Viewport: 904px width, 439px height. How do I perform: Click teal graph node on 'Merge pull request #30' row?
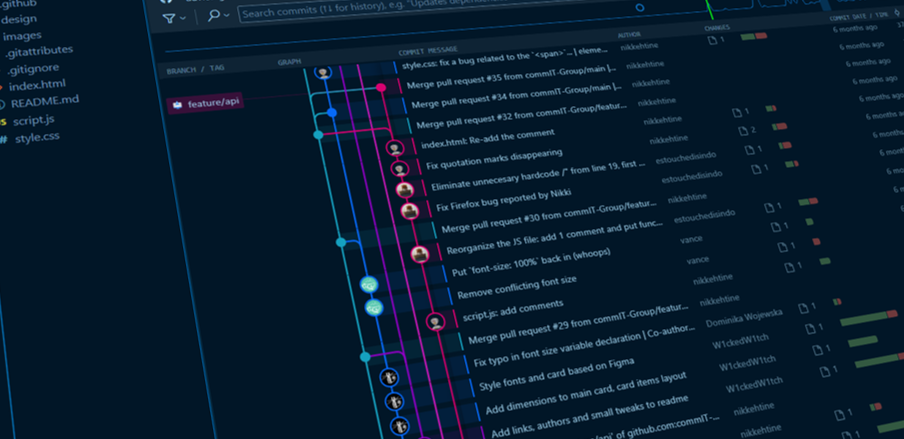point(341,242)
